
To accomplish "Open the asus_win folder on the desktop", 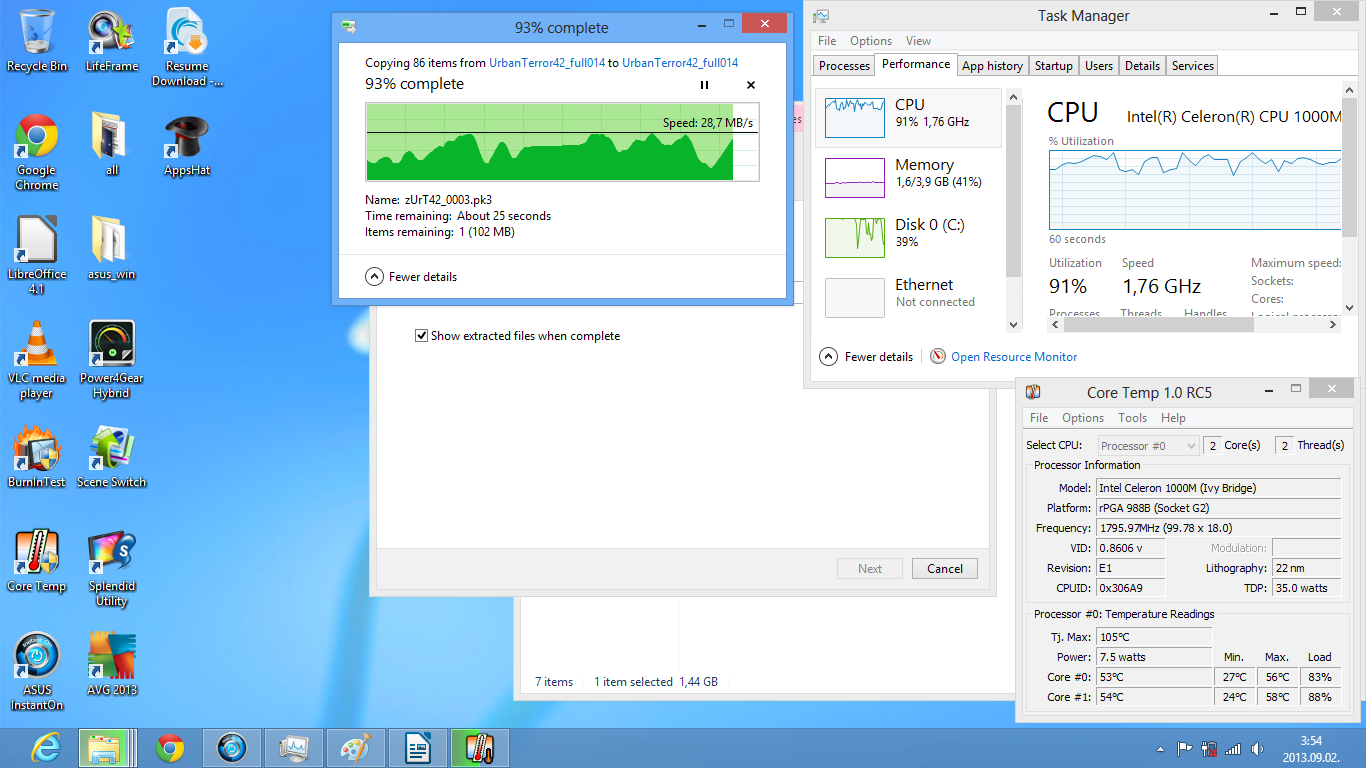I will (112, 249).
